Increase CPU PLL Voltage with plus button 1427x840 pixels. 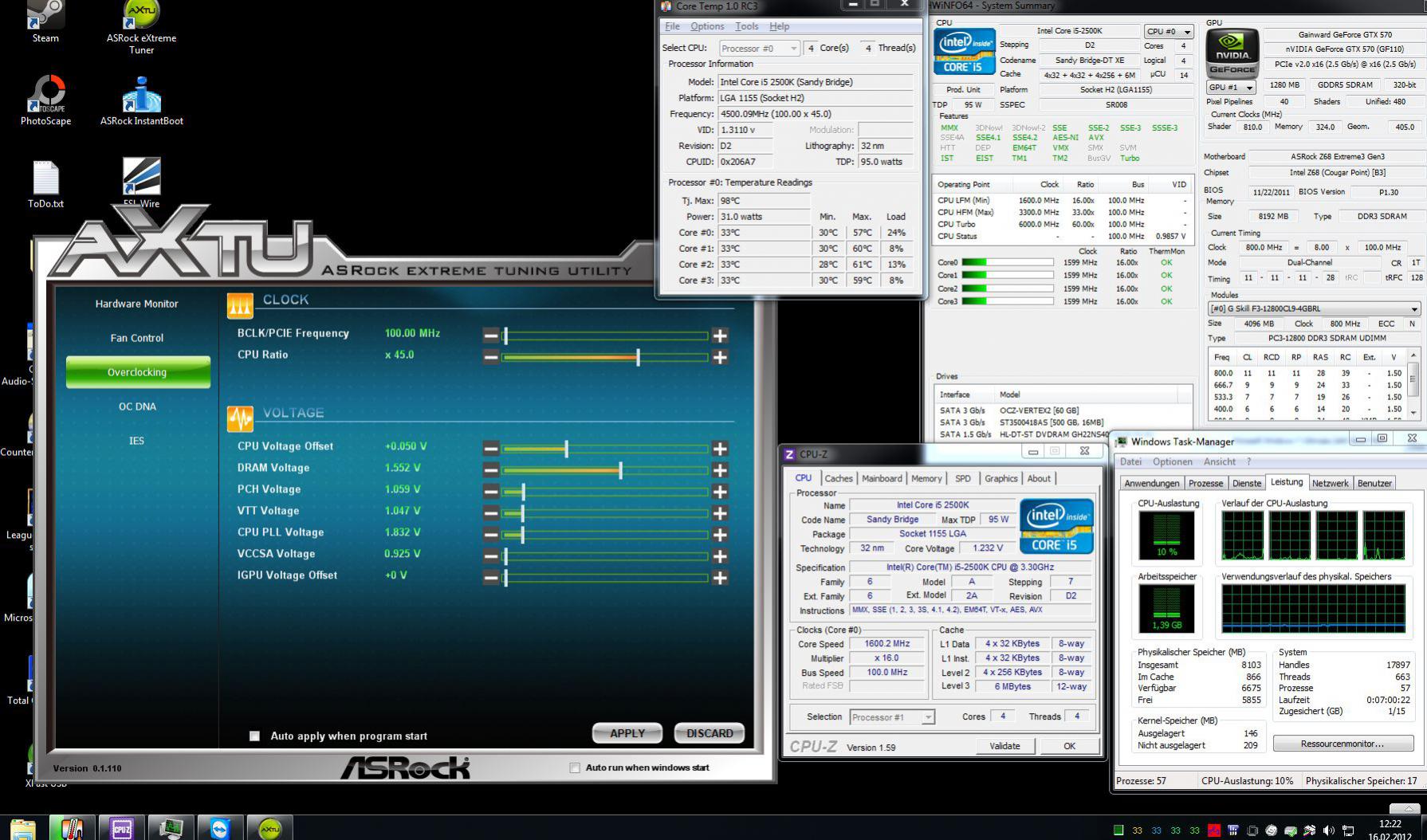(x=720, y=535)
